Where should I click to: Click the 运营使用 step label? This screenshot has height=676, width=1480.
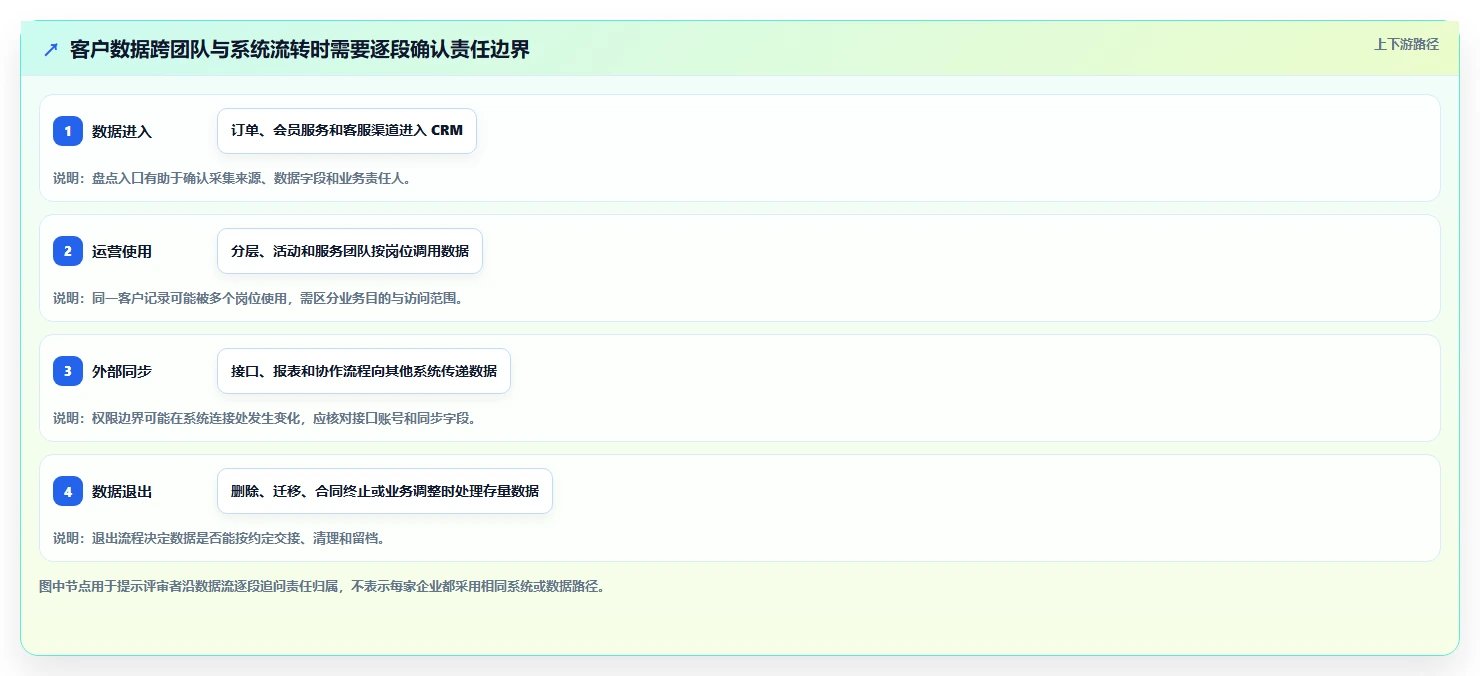[x=122, y=251]
